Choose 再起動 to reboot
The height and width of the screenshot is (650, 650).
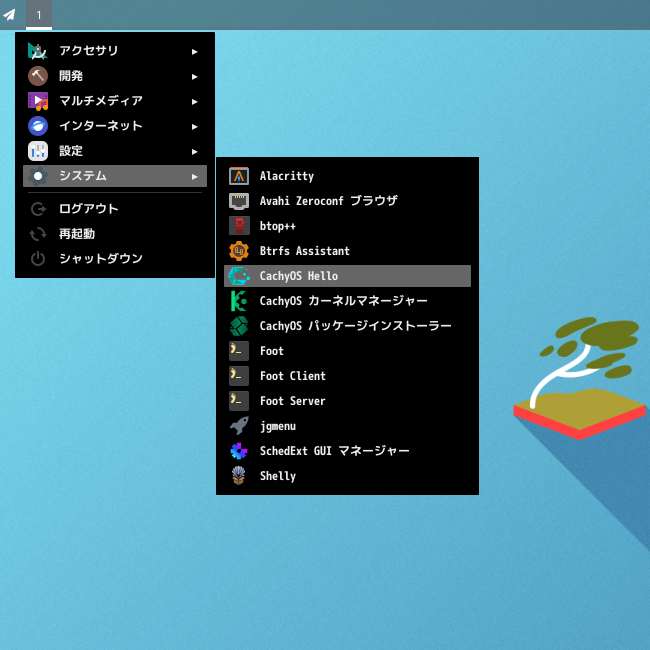[115, 234]
